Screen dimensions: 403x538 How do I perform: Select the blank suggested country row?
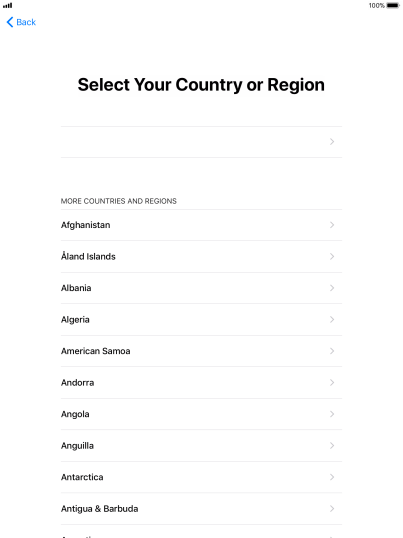[x=201, y=142]
